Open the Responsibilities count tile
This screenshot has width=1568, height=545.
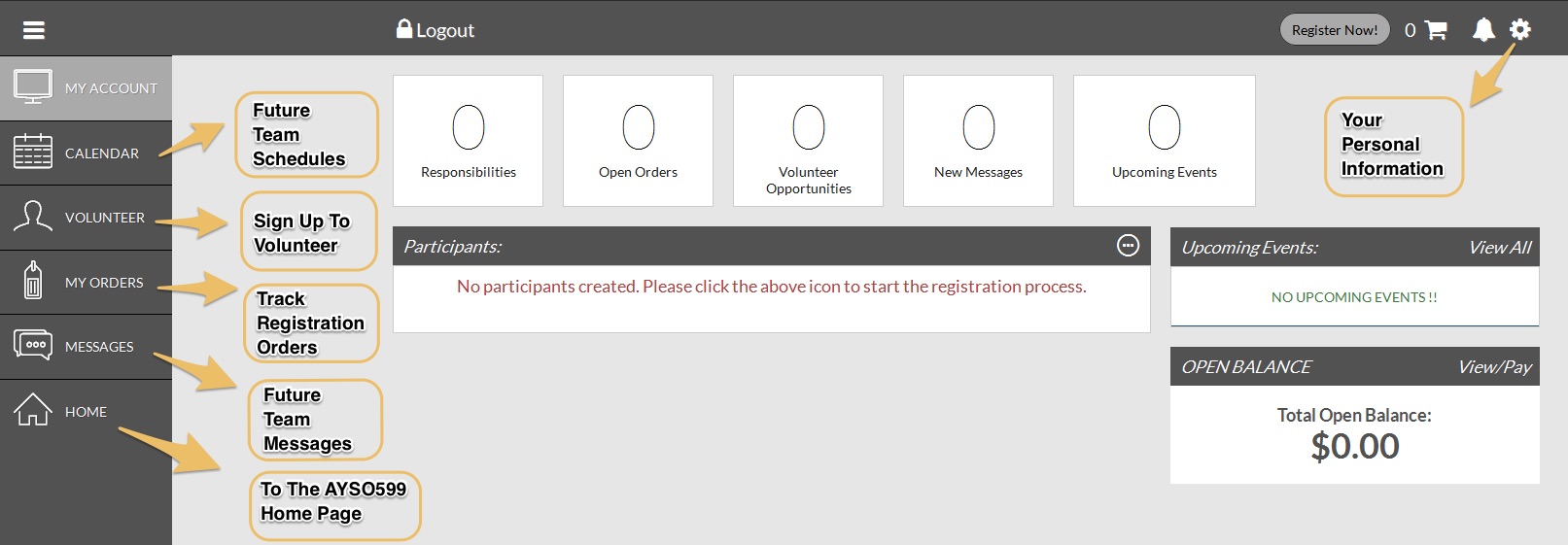(468, 140)
